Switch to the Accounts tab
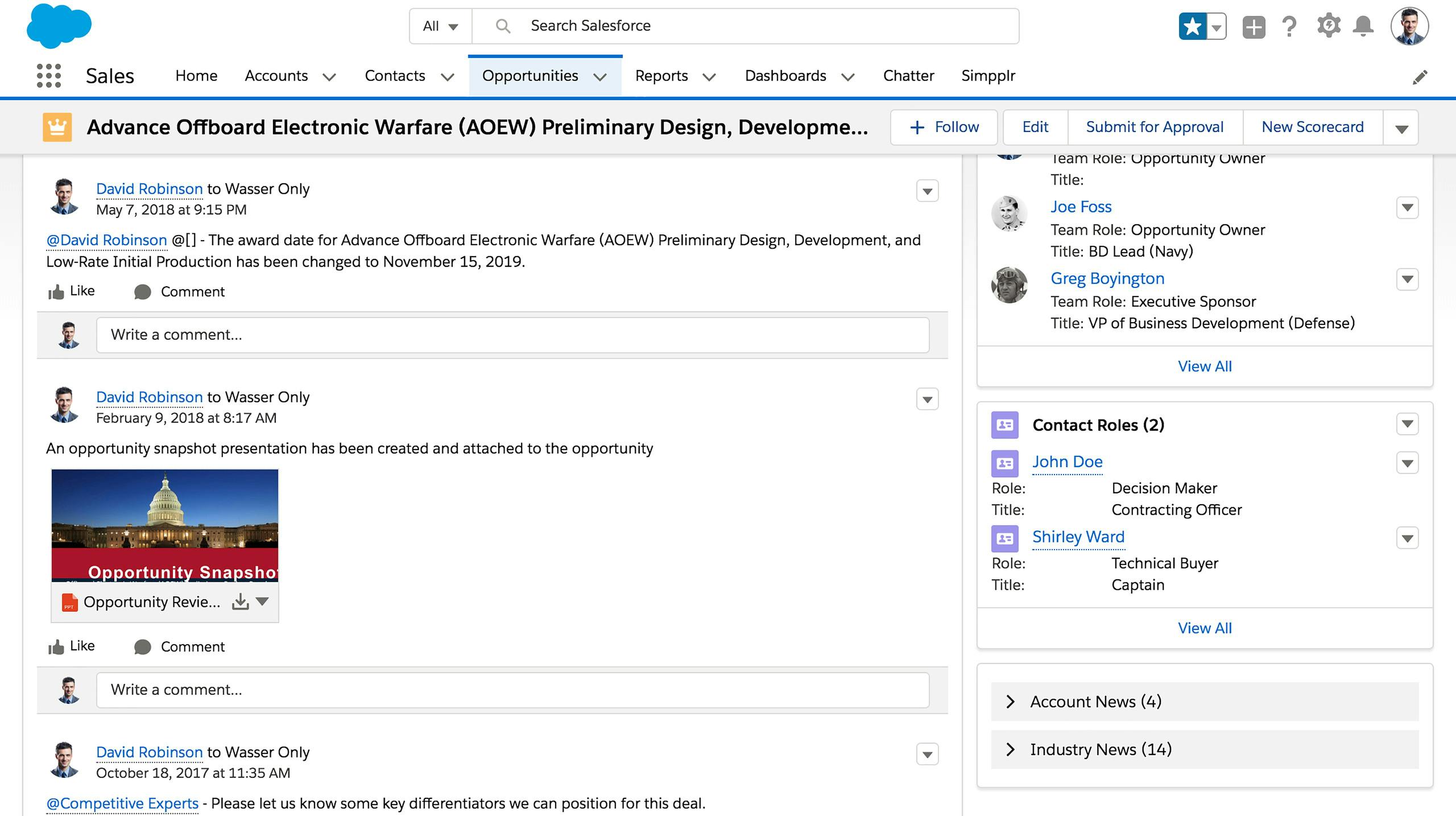 276,76
